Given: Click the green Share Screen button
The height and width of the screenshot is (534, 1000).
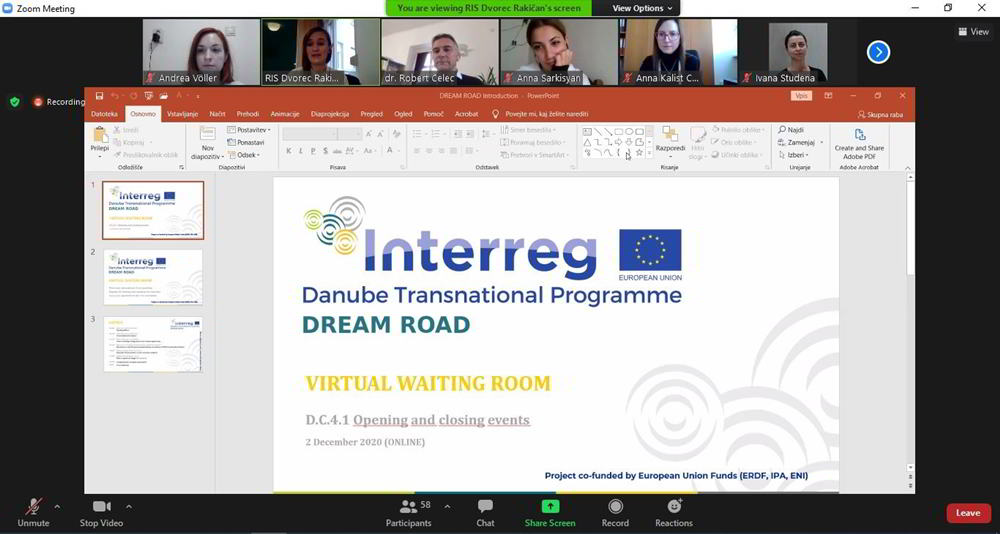Looking at the screenshot, I should click(550, 513).
